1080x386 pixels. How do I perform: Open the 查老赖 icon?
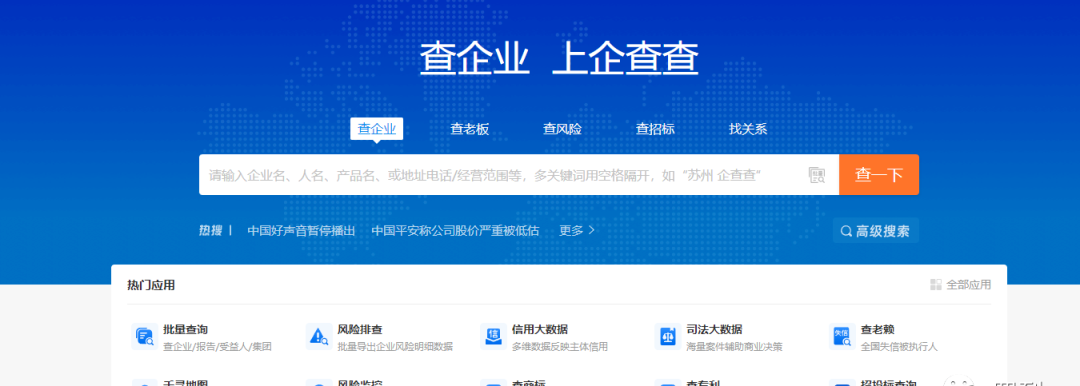(x=842, y=336)
